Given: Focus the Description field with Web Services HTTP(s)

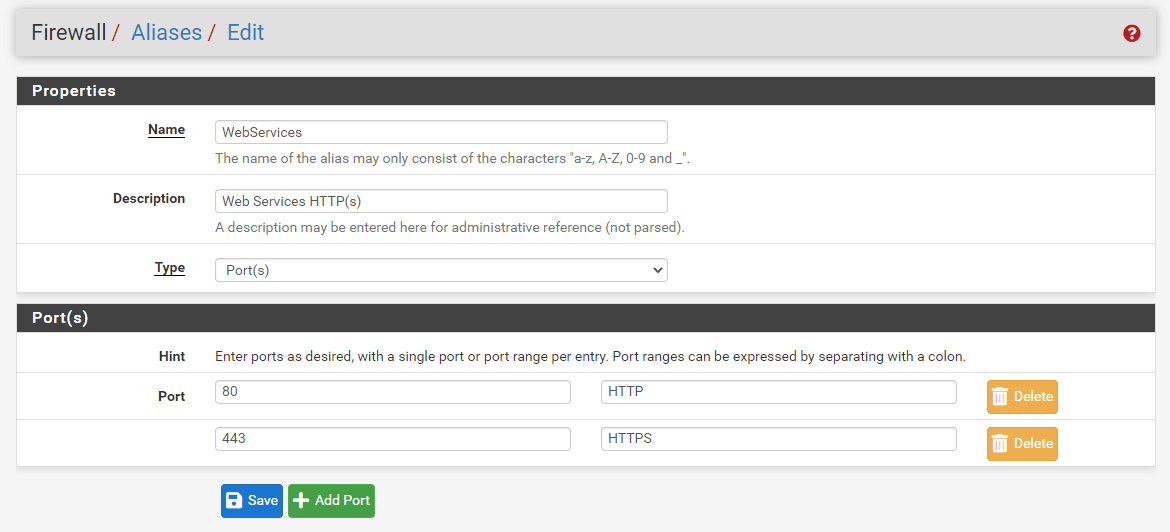Looking at the screenshot, I should tap(441, 201).
